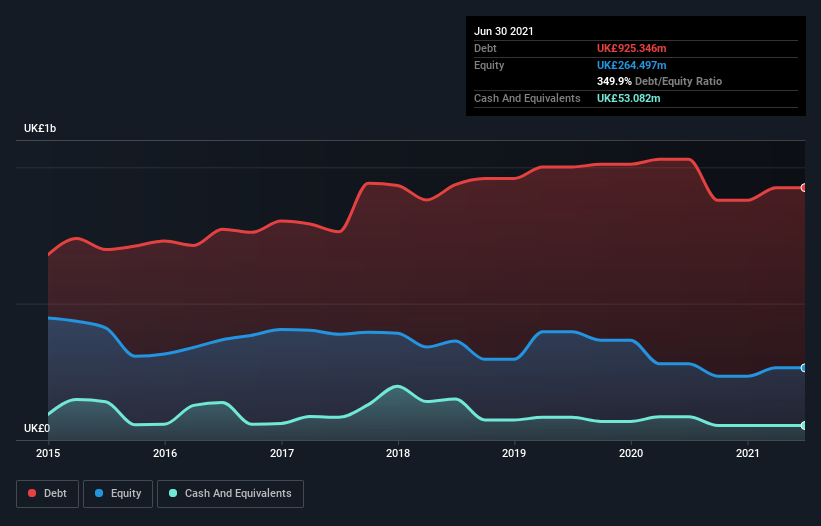Toggle Cash And Equivalents legend button

tap(230, 494)
